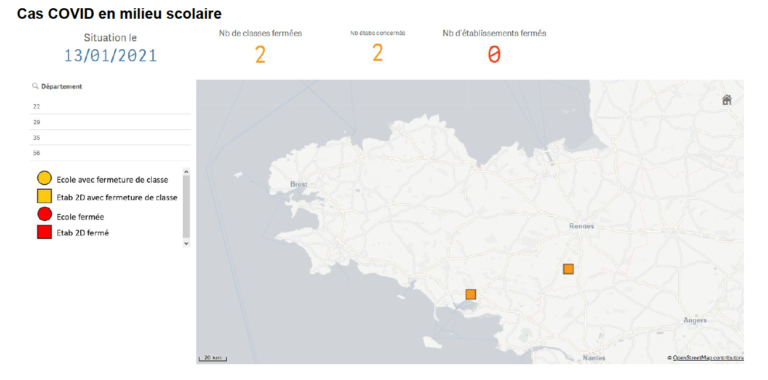Select department 56 in the filter list
768x380 pixels.
(110, 153)
